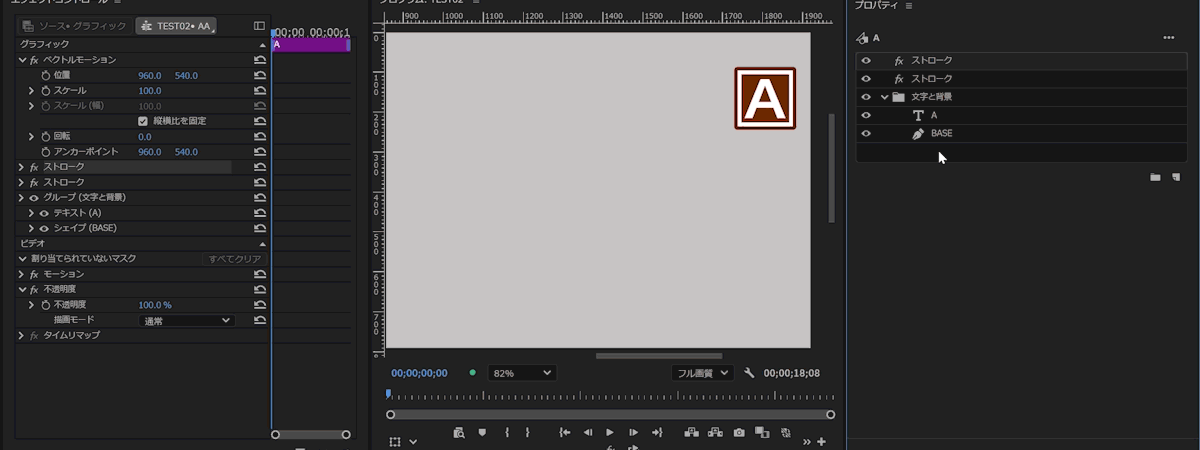Viewport: 1200px width, 450px height.
Task: Add a marker in Program Monitor
Action: [482, 432]
